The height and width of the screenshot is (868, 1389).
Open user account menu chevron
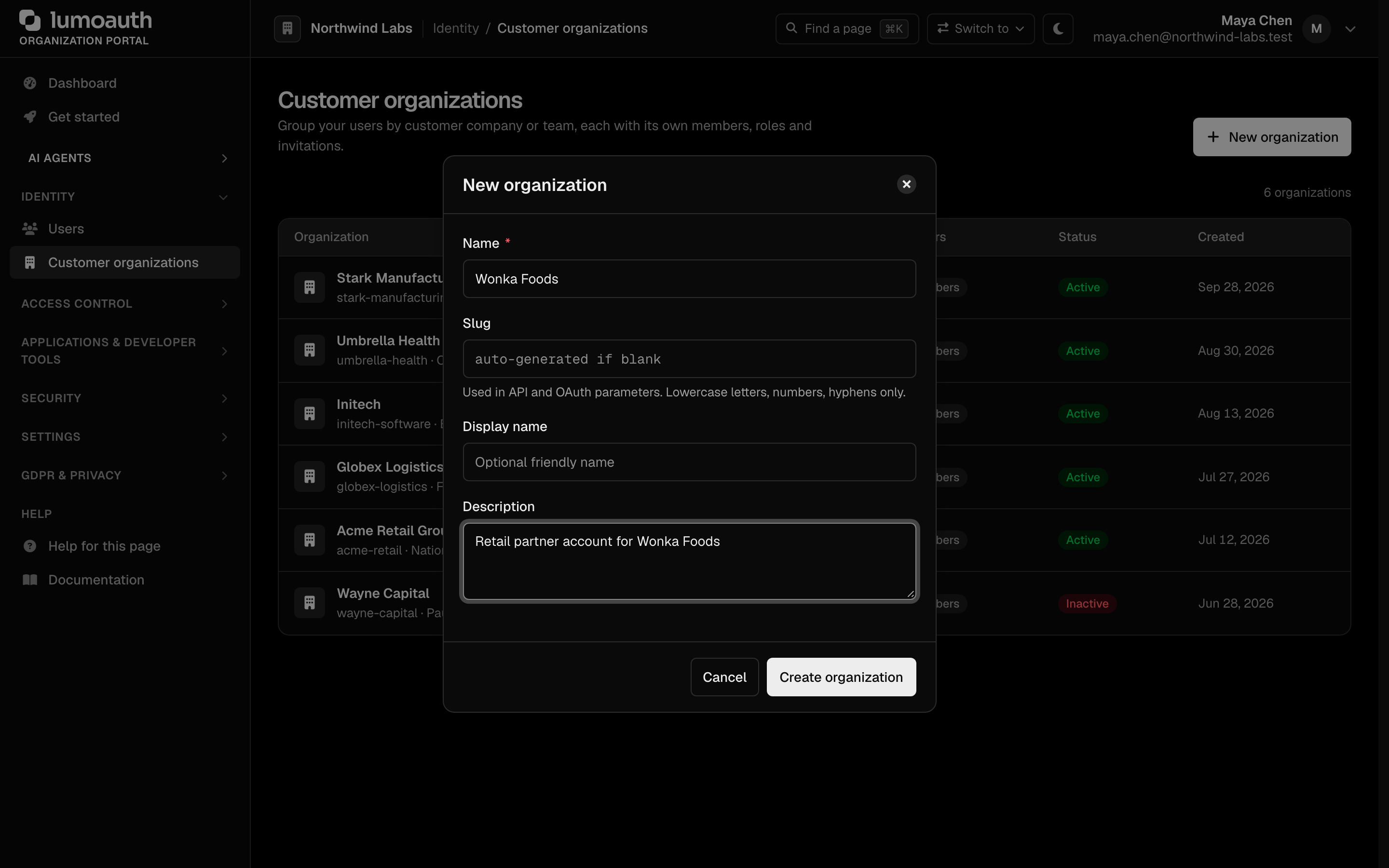[1350, 29]
